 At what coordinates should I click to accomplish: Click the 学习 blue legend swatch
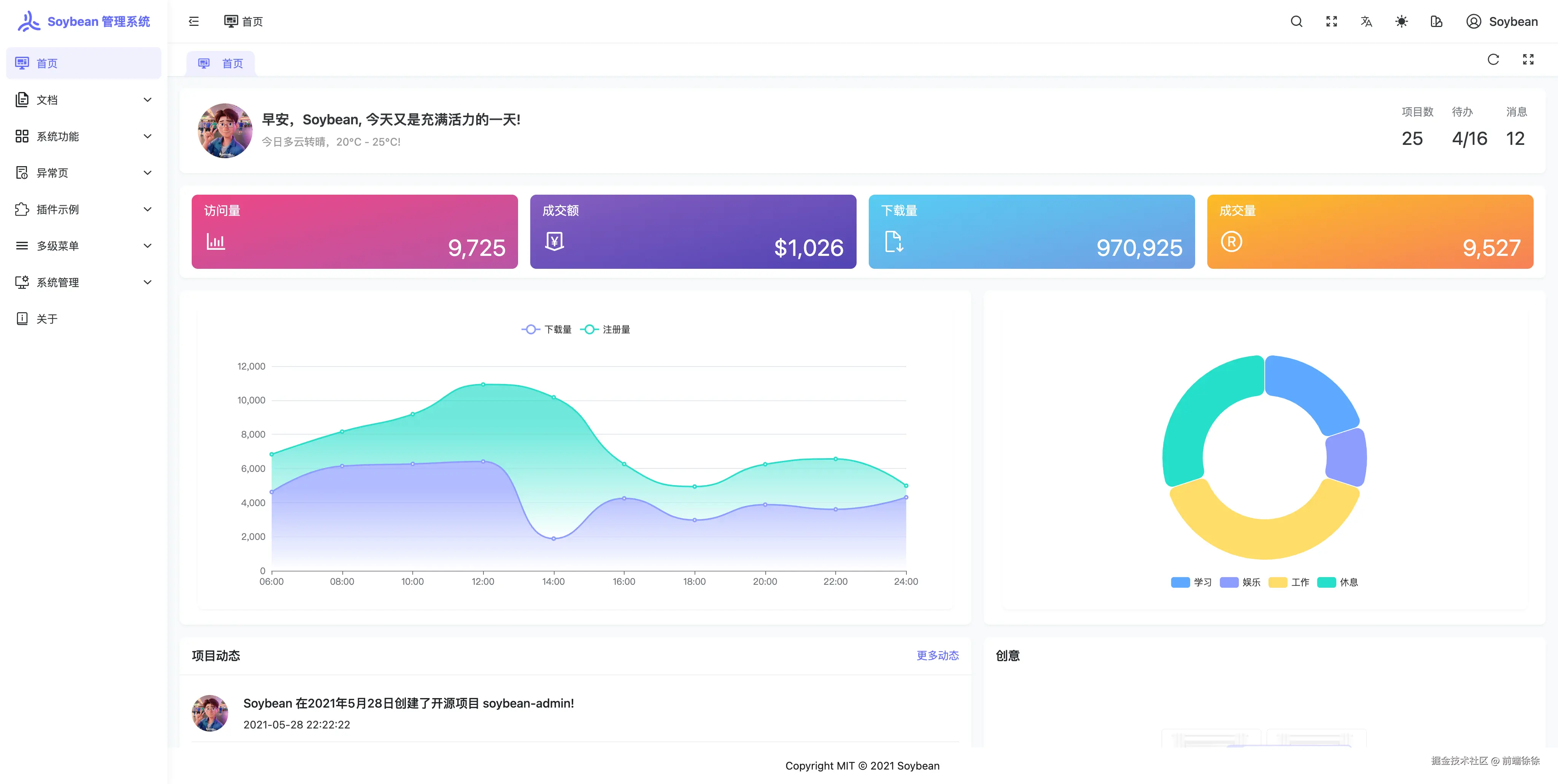point(1180,582)
